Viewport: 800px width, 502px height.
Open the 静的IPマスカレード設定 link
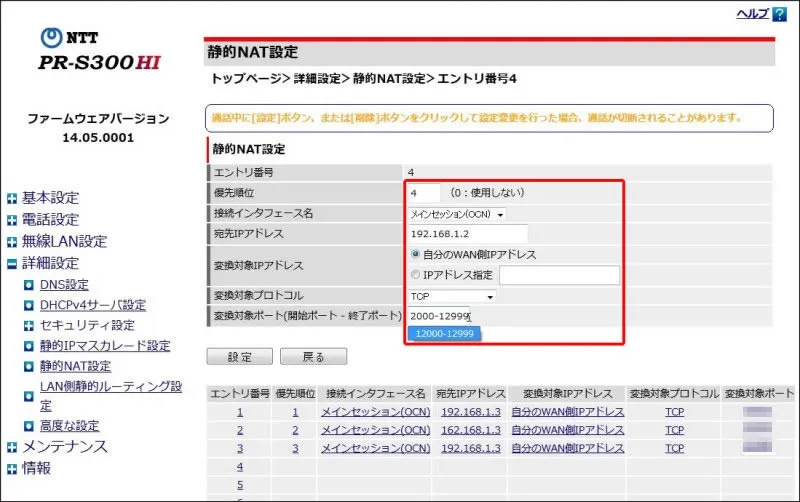click(x=105, y=345)
